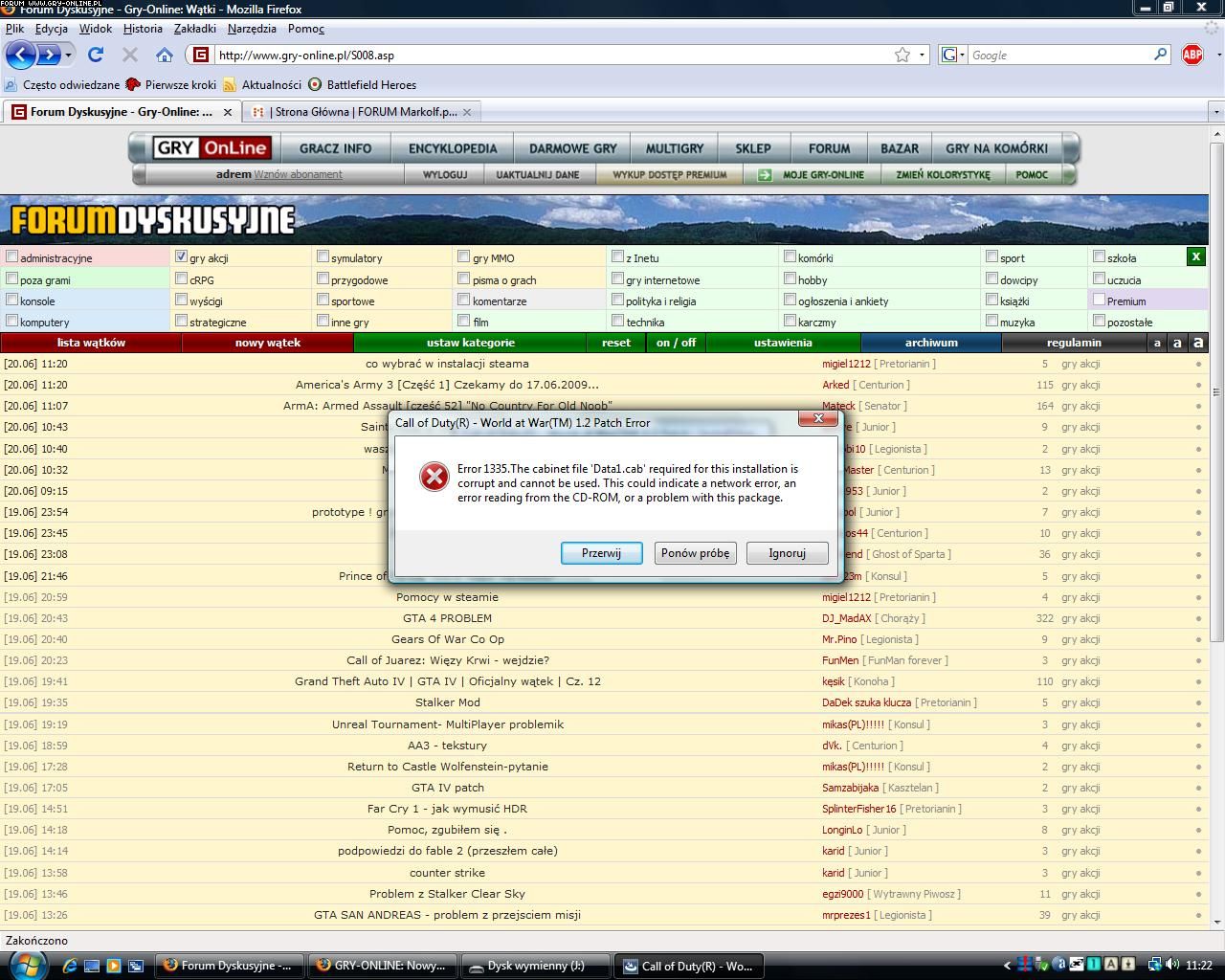The image size is (1225, 980).
Task: Check the 'symulatory' category checkbox
Action: [323, 256]
